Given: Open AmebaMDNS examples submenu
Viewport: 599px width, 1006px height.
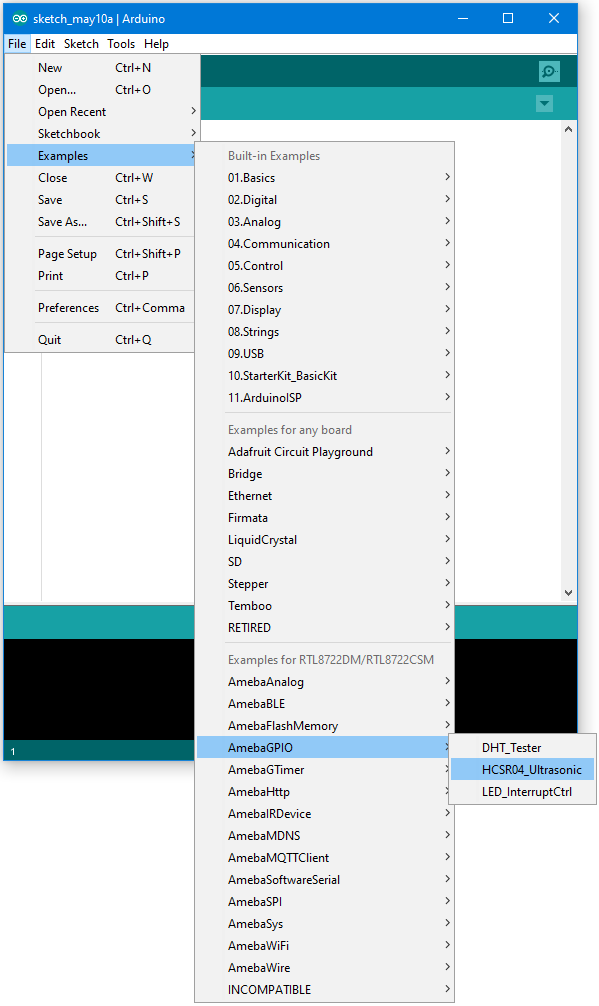Looking at the screenshot, I should [x=325, y=835].
